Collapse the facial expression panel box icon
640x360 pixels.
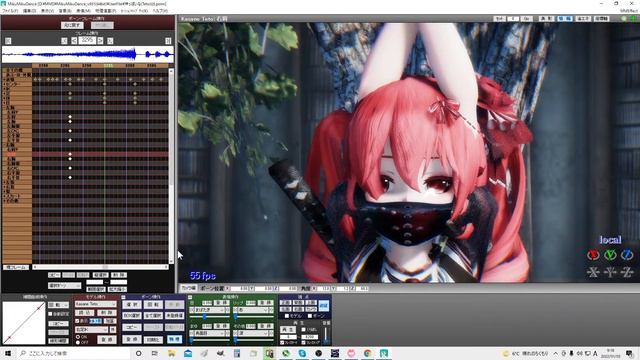[190, 297]
